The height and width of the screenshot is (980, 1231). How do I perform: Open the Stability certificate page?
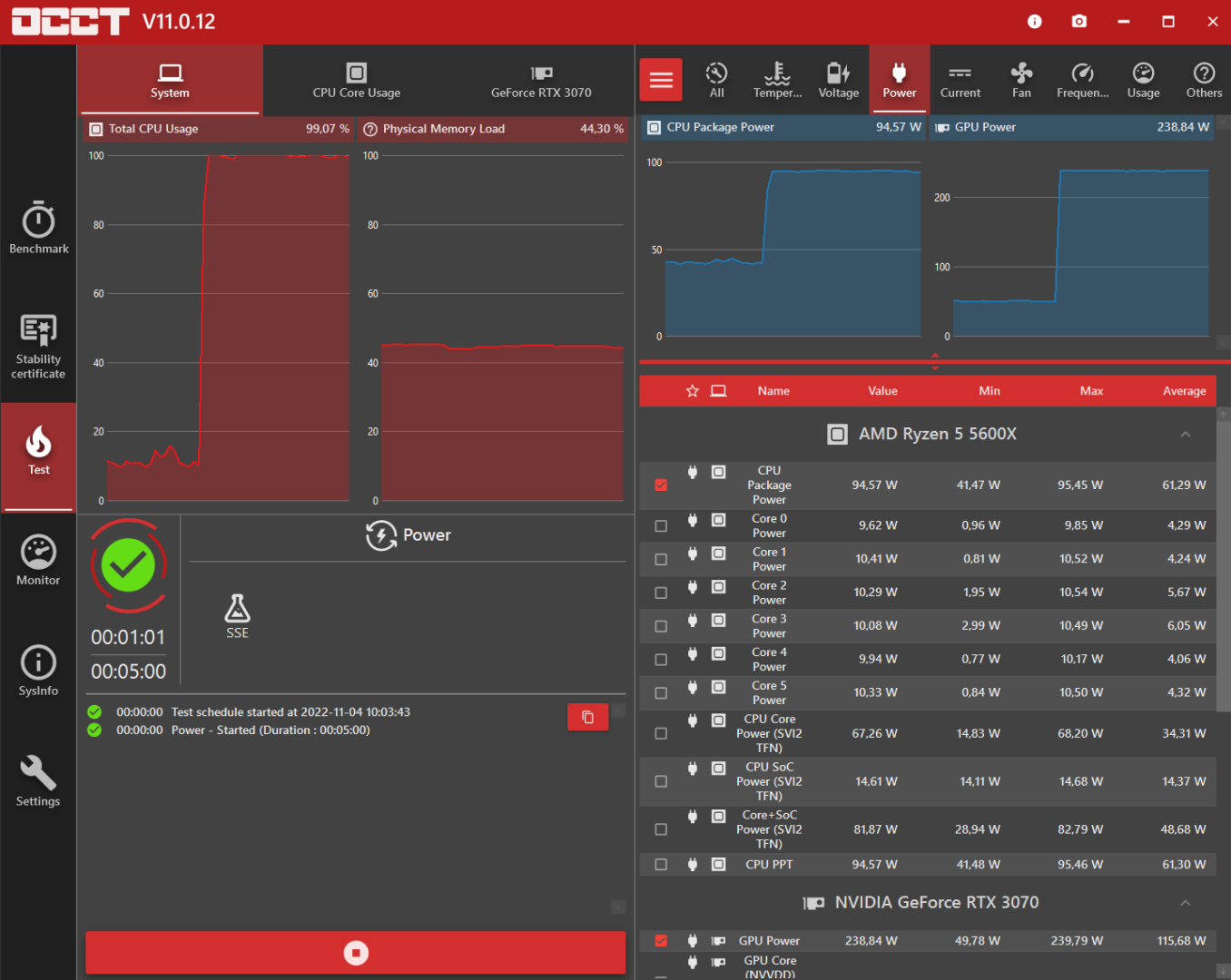(x=38, y=347)
